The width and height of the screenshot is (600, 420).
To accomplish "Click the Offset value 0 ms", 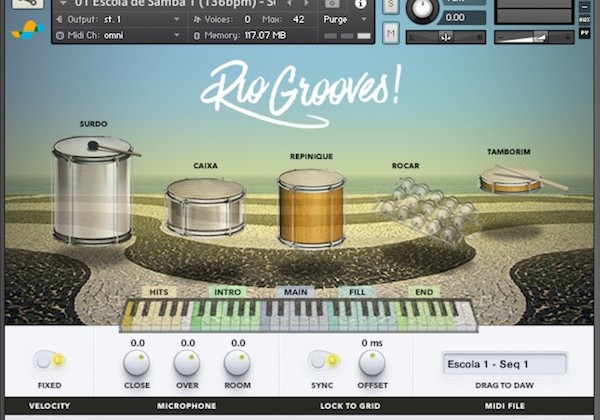I will click(x=372, y=343).
